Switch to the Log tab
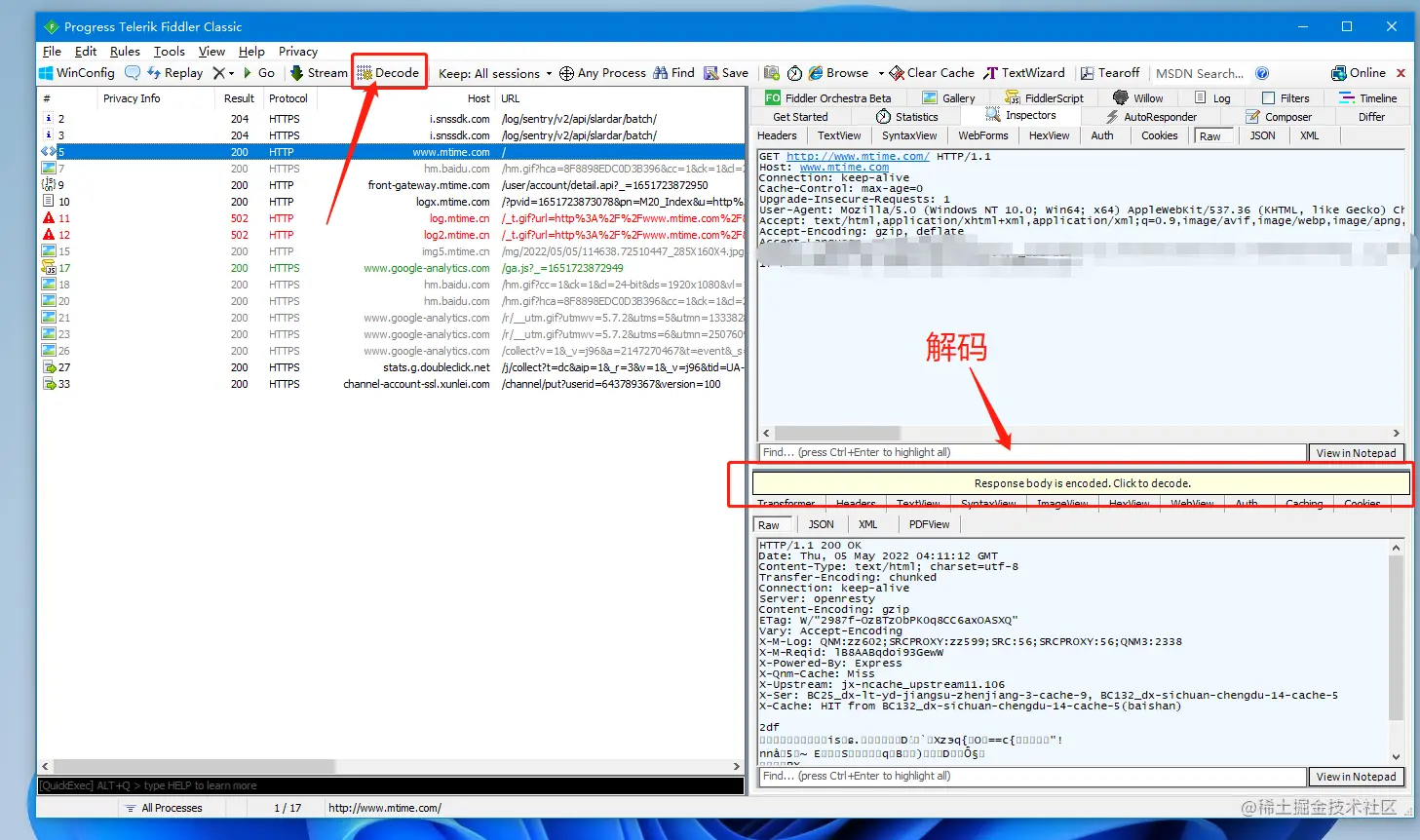The width and height of the screenshot is (1420, 840). [x=1212, y=98]
